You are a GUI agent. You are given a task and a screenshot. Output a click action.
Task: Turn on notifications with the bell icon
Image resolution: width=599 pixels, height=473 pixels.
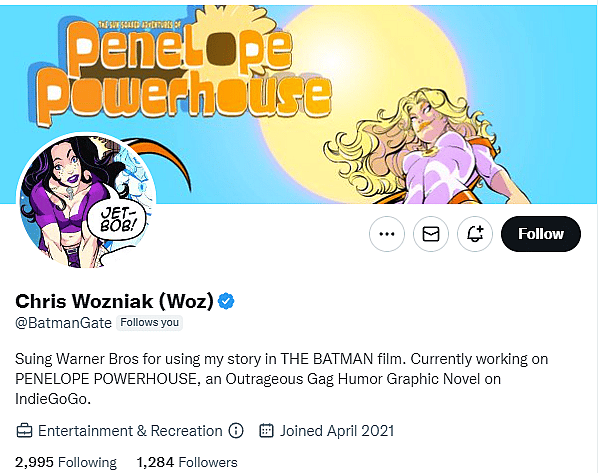point(475,234)
